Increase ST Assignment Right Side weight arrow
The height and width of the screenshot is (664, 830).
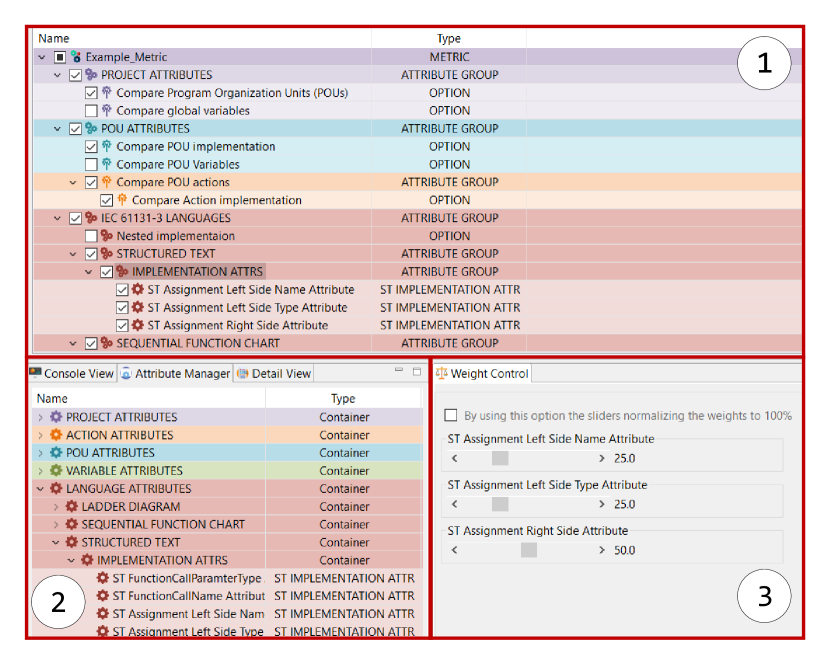601,550
